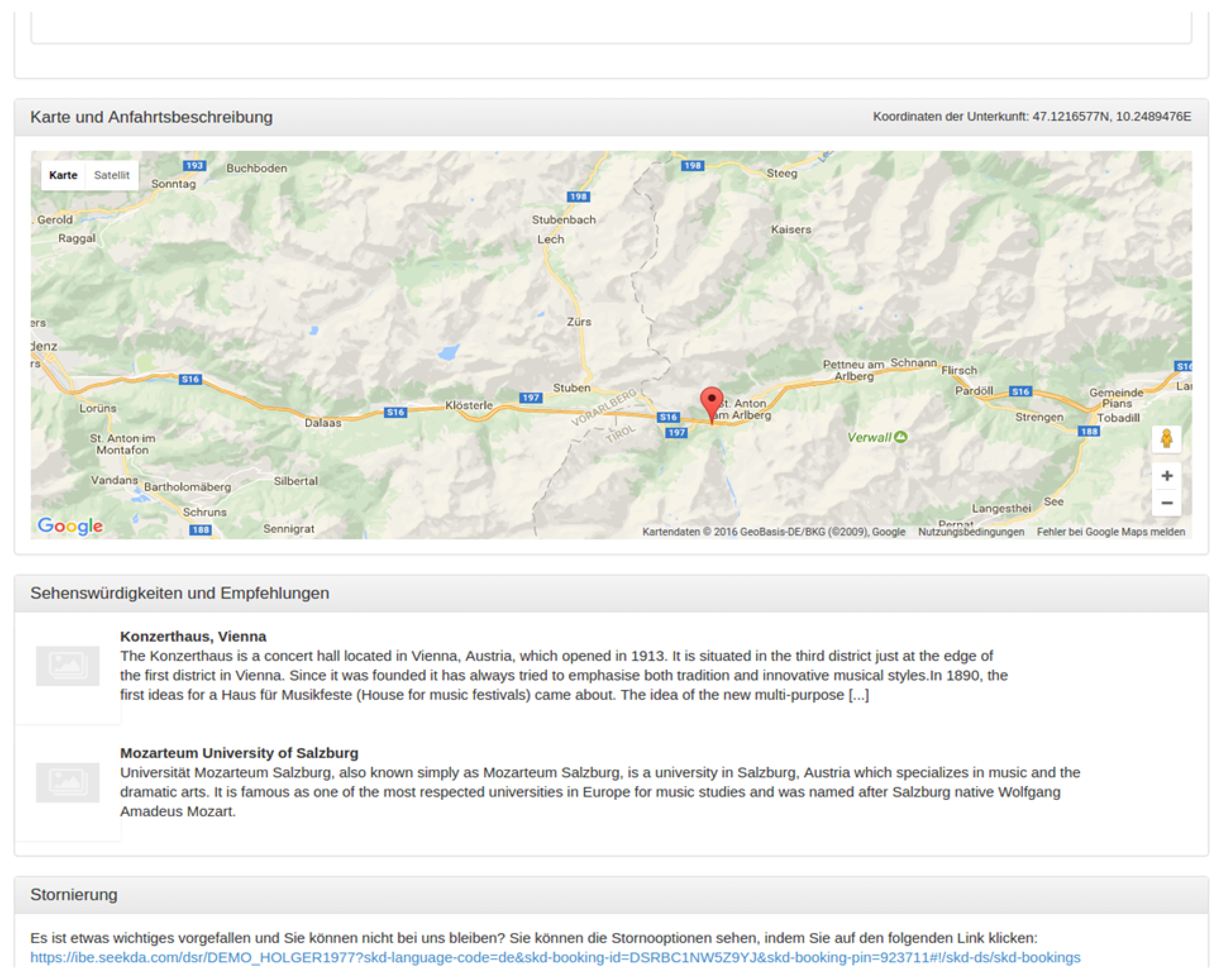The height and width of the screenshot is (980, 1217).
Task: Click the Google logo on map
Action: [70, 526]
